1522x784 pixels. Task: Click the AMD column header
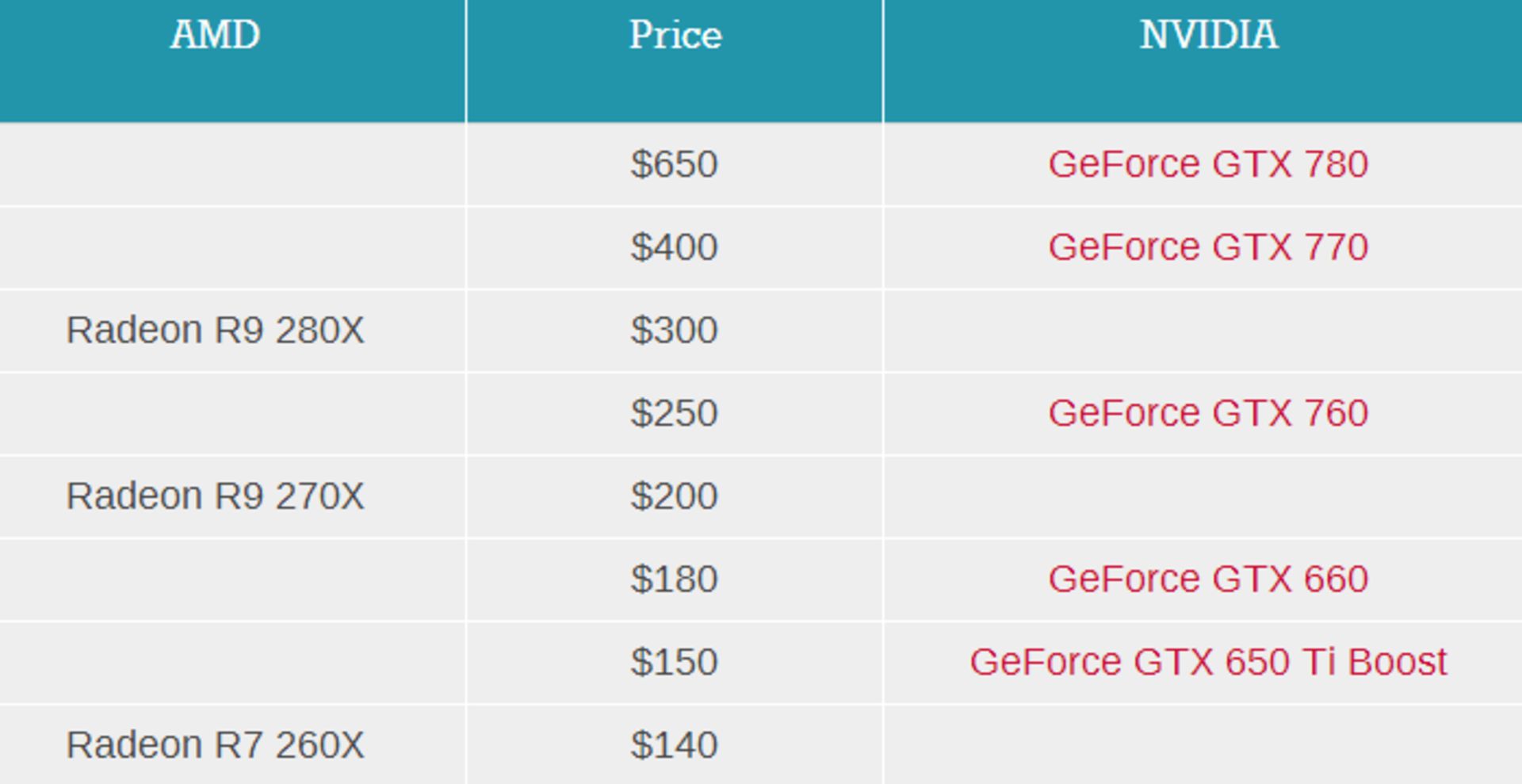click(x=215, y=35)
